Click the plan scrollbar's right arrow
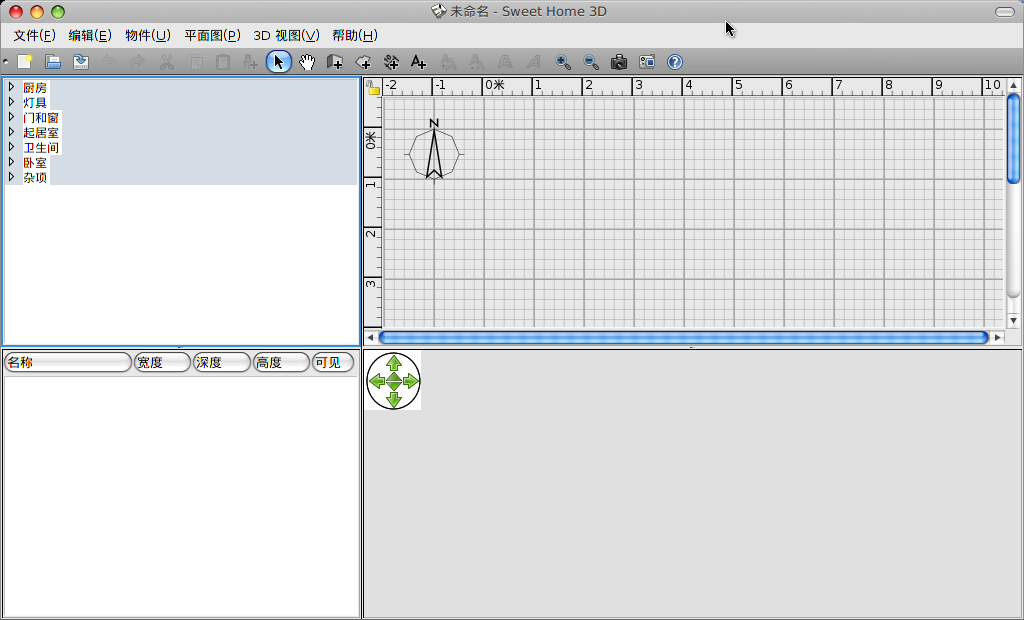 coord(997,337)
